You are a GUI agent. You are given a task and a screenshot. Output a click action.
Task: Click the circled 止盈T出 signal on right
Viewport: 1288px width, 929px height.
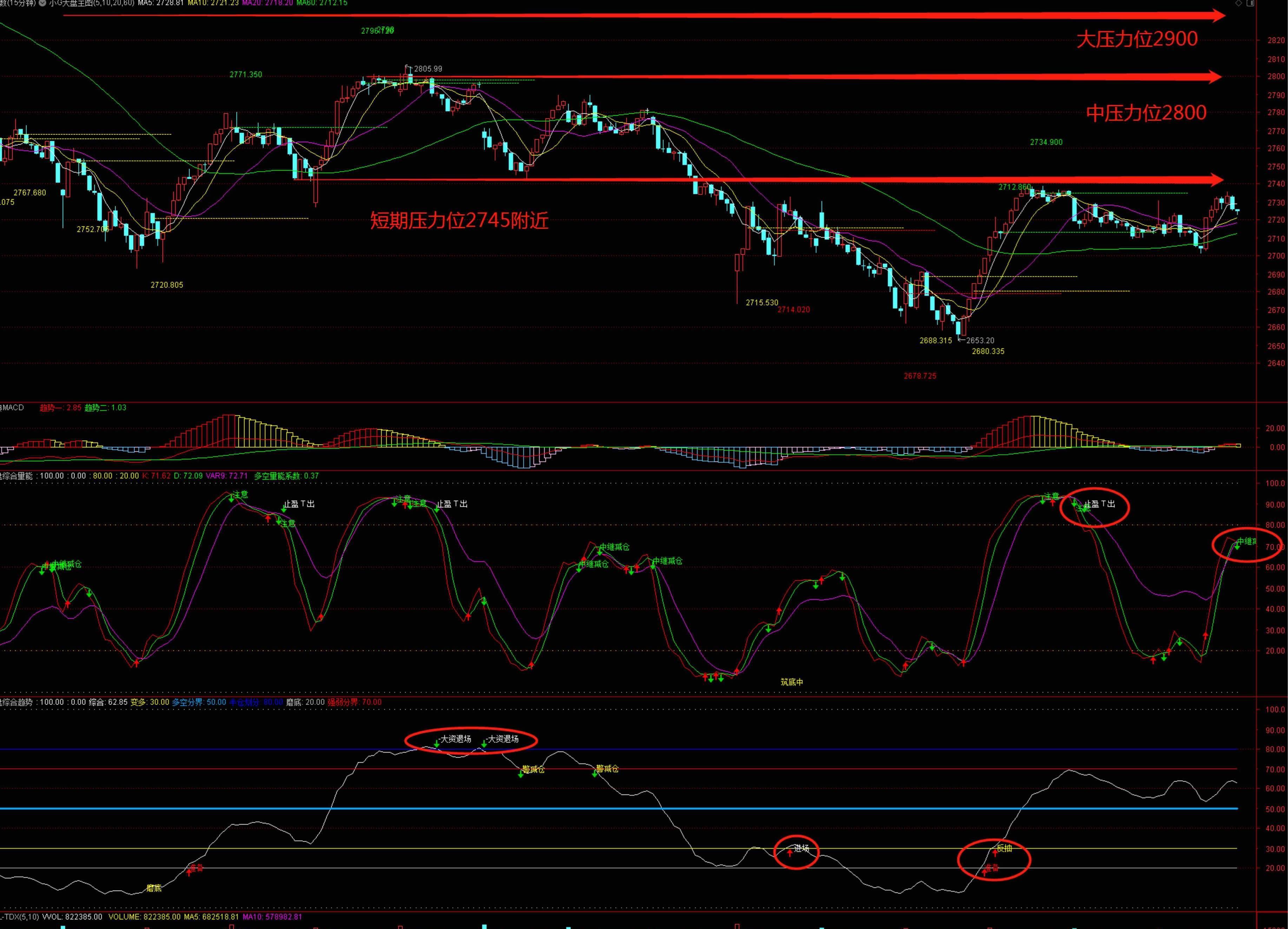click(x=1099, y=504)
